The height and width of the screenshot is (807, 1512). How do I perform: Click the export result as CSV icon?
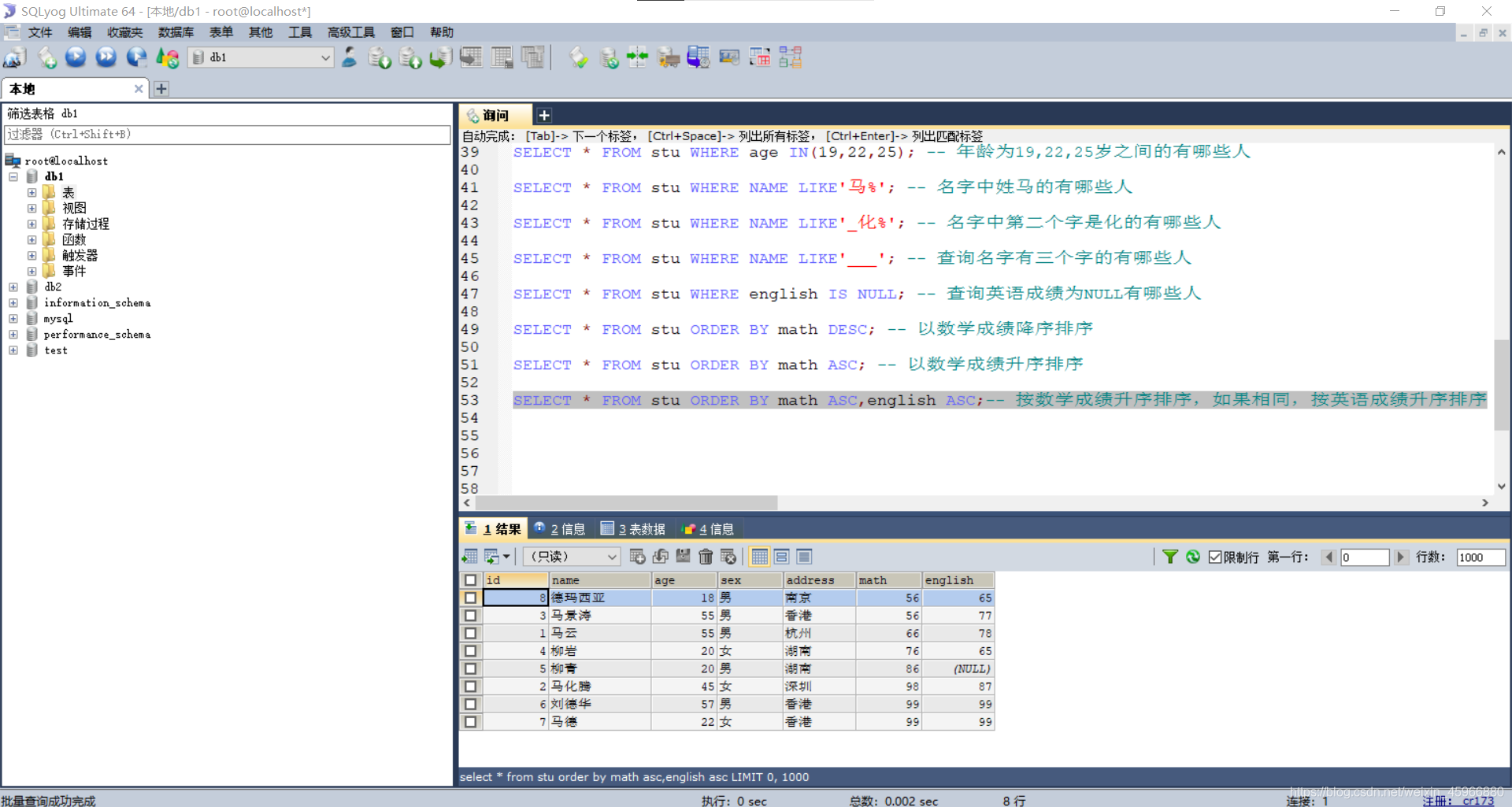[x=469, y=557]
